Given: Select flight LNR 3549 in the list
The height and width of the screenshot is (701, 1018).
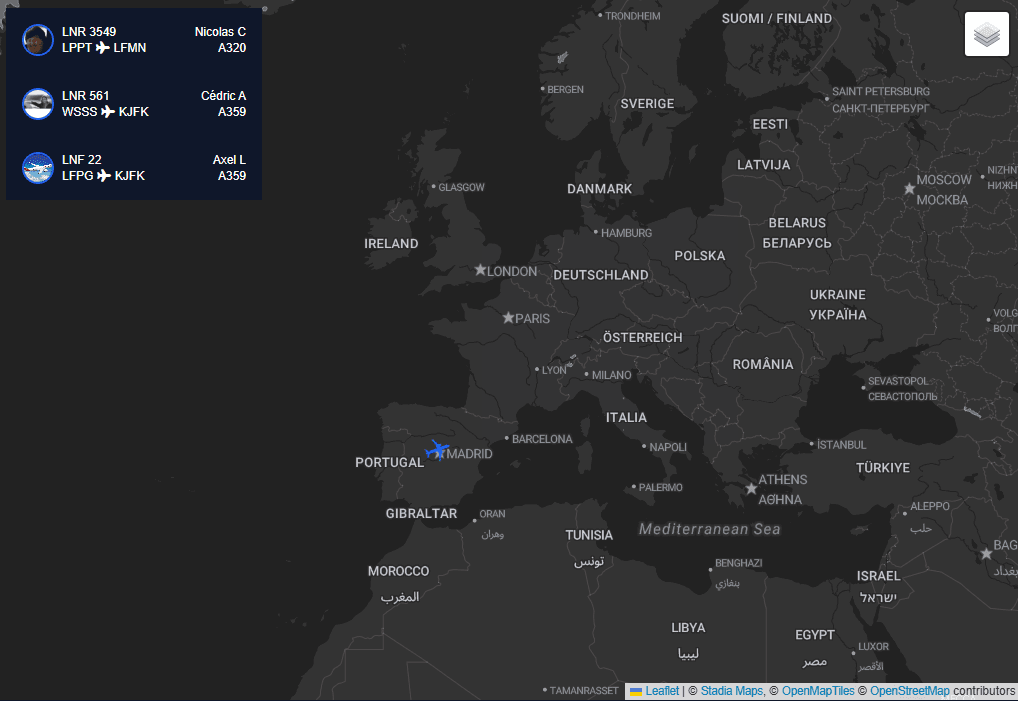Looking at the screenshot, I should (89, 32).
